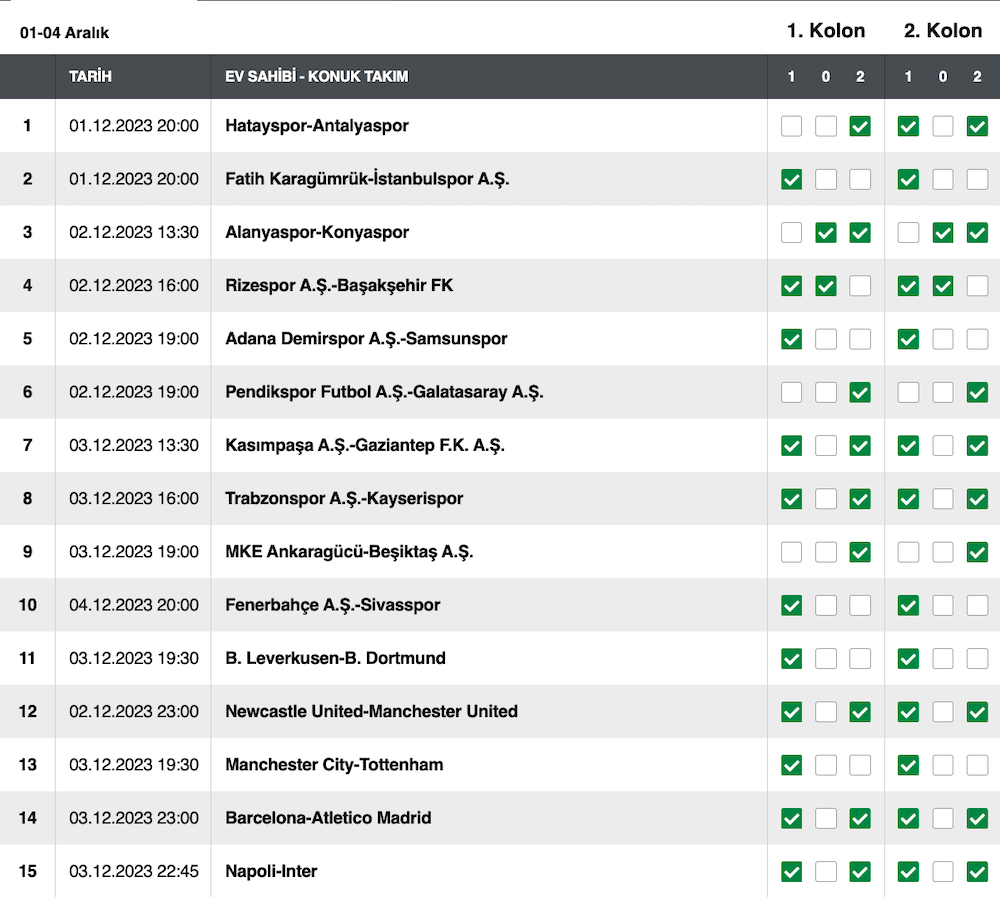Image resolution: width=1000 pixels, height=897 pixels.
Task: Untick 1. Kolon option 1 for Fatih Karagümrük-İstanbulspor
Action: coord(791,179)
